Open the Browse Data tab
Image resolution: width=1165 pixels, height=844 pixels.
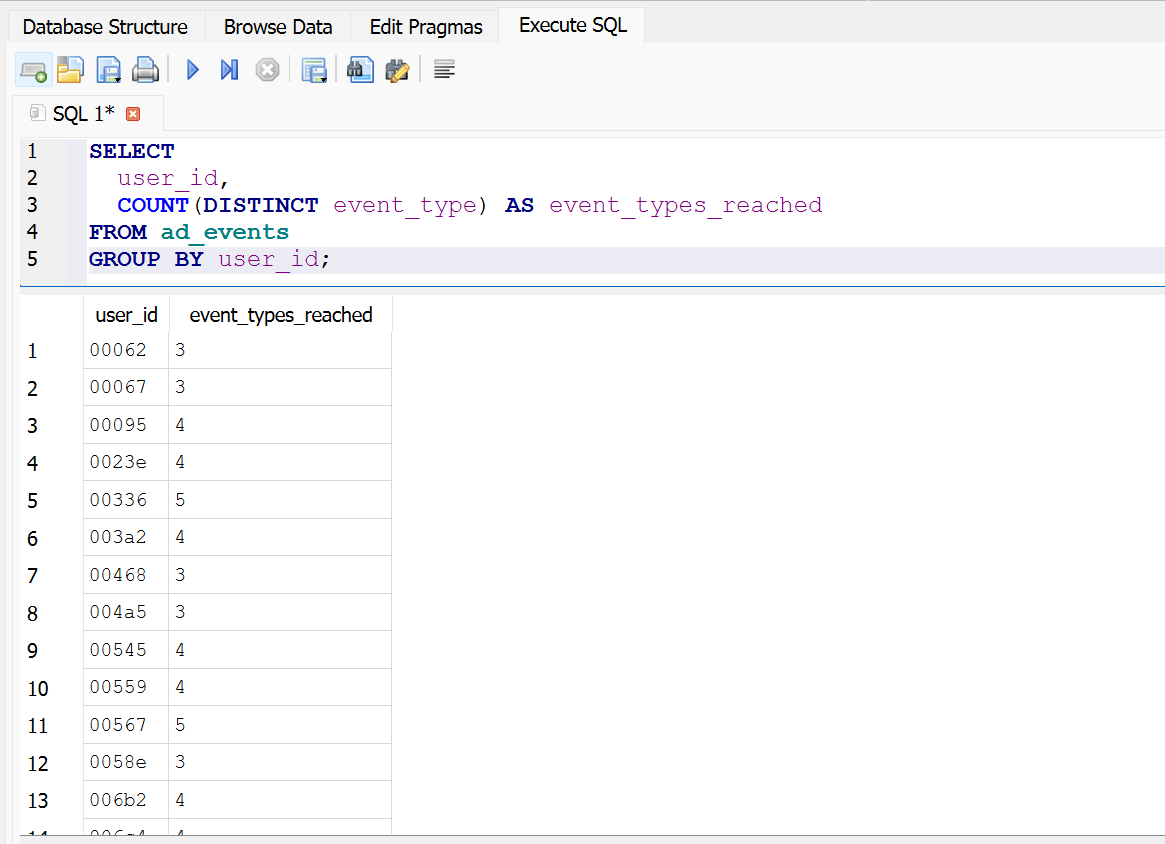point(278,27)
